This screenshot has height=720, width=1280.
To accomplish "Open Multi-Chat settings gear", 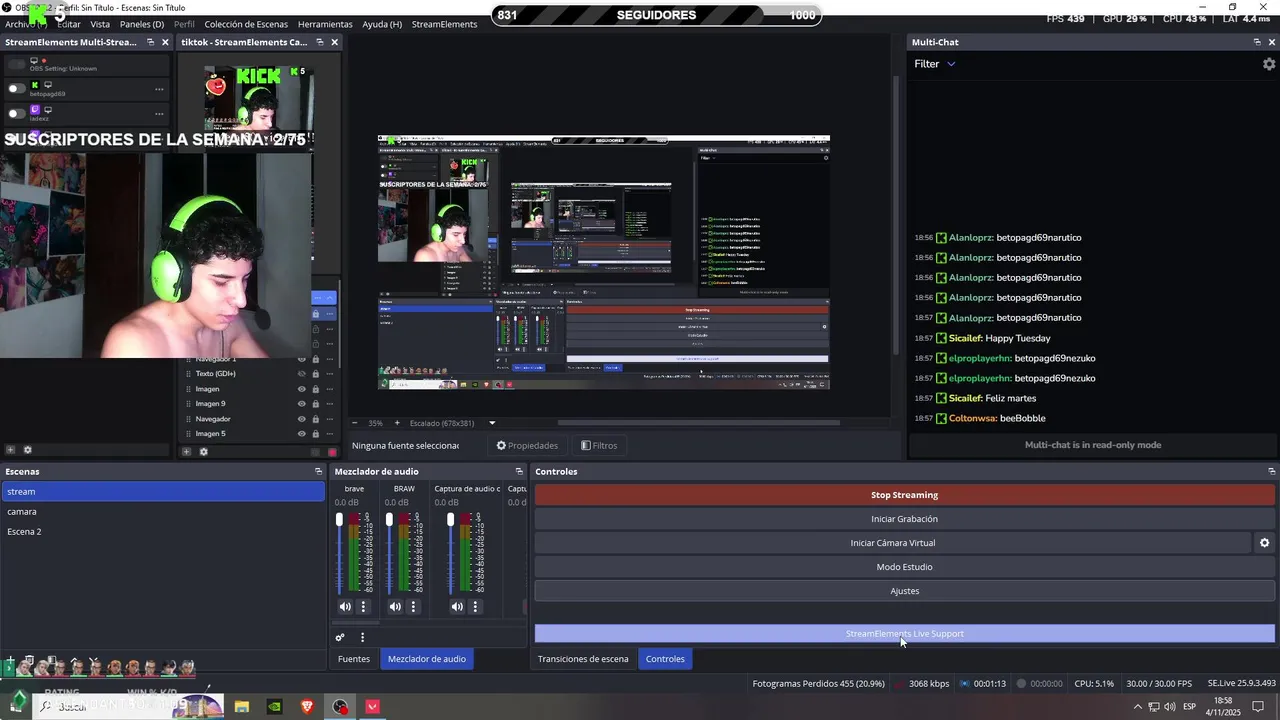I will pos(1269,64).
